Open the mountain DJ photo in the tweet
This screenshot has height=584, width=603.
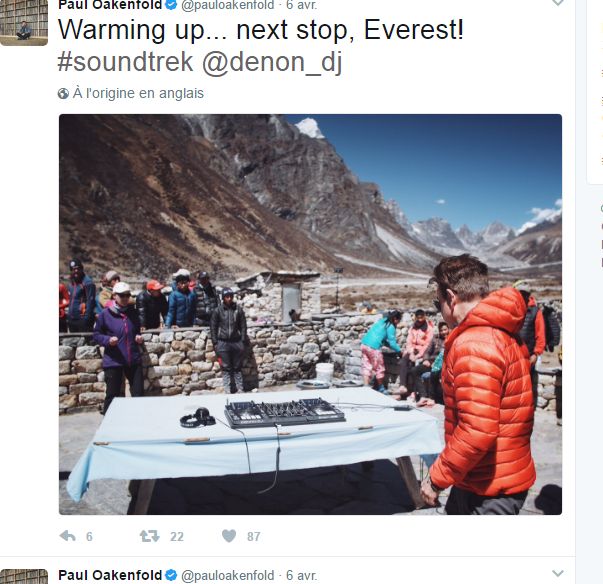pyautogui.click(x=310, y=314)
